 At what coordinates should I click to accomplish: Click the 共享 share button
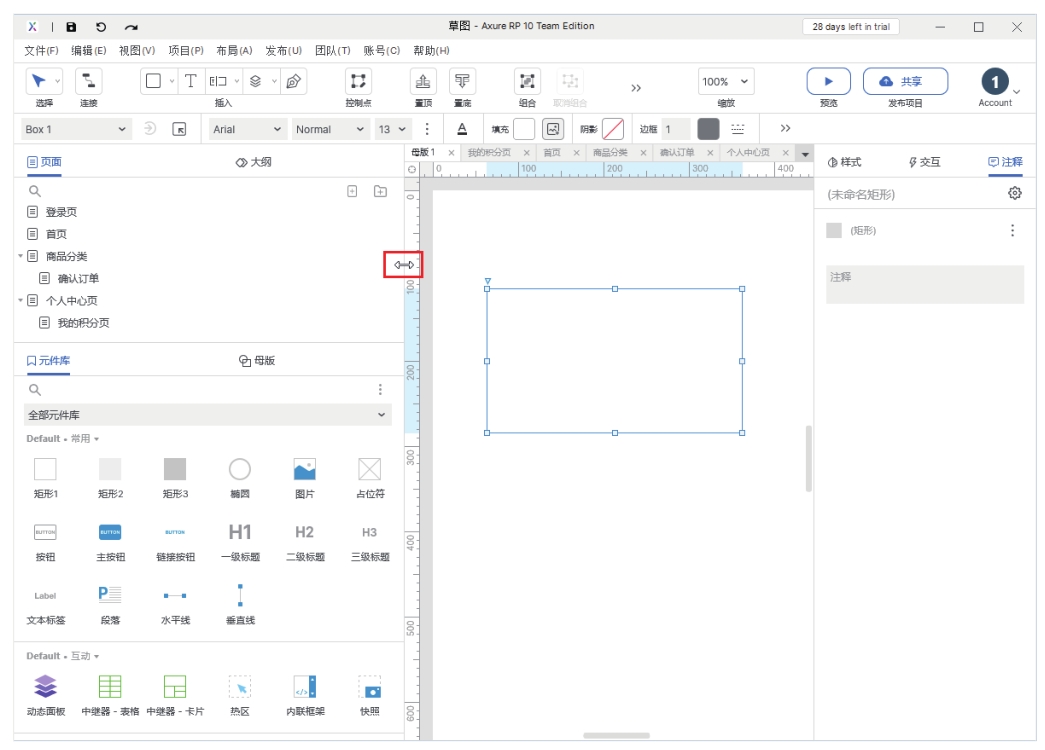(905, 82)
